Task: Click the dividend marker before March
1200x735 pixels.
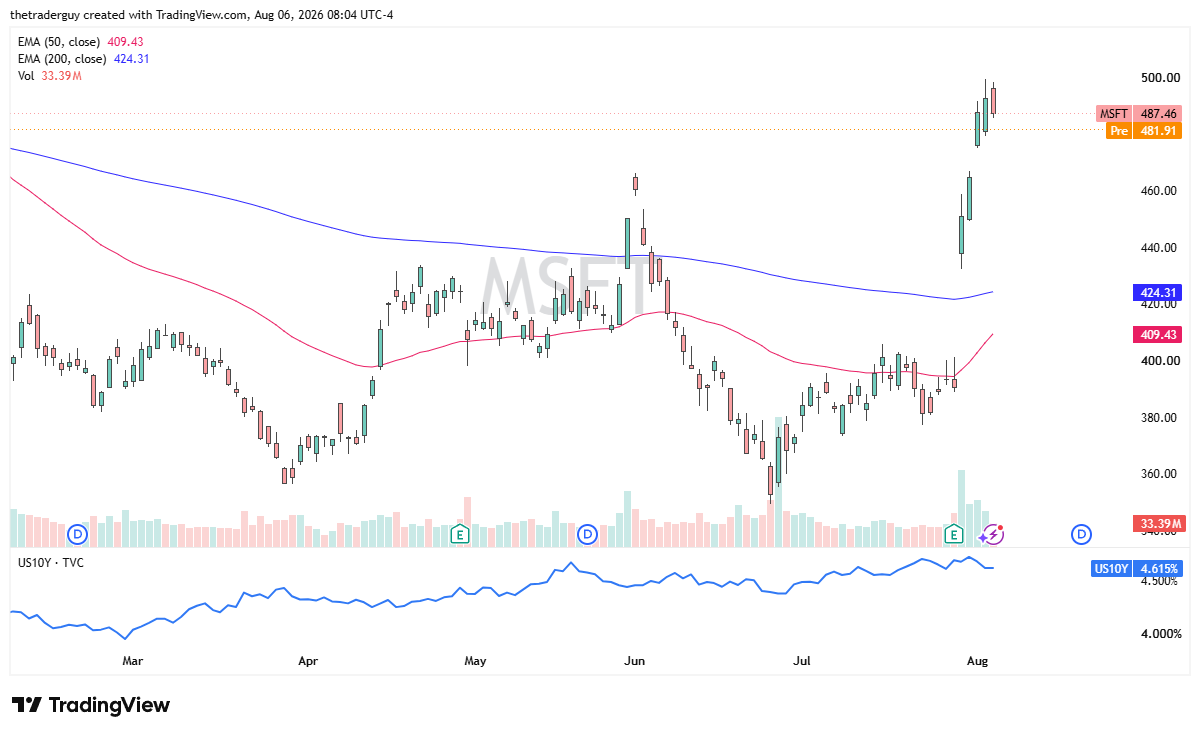Action: 78,535
